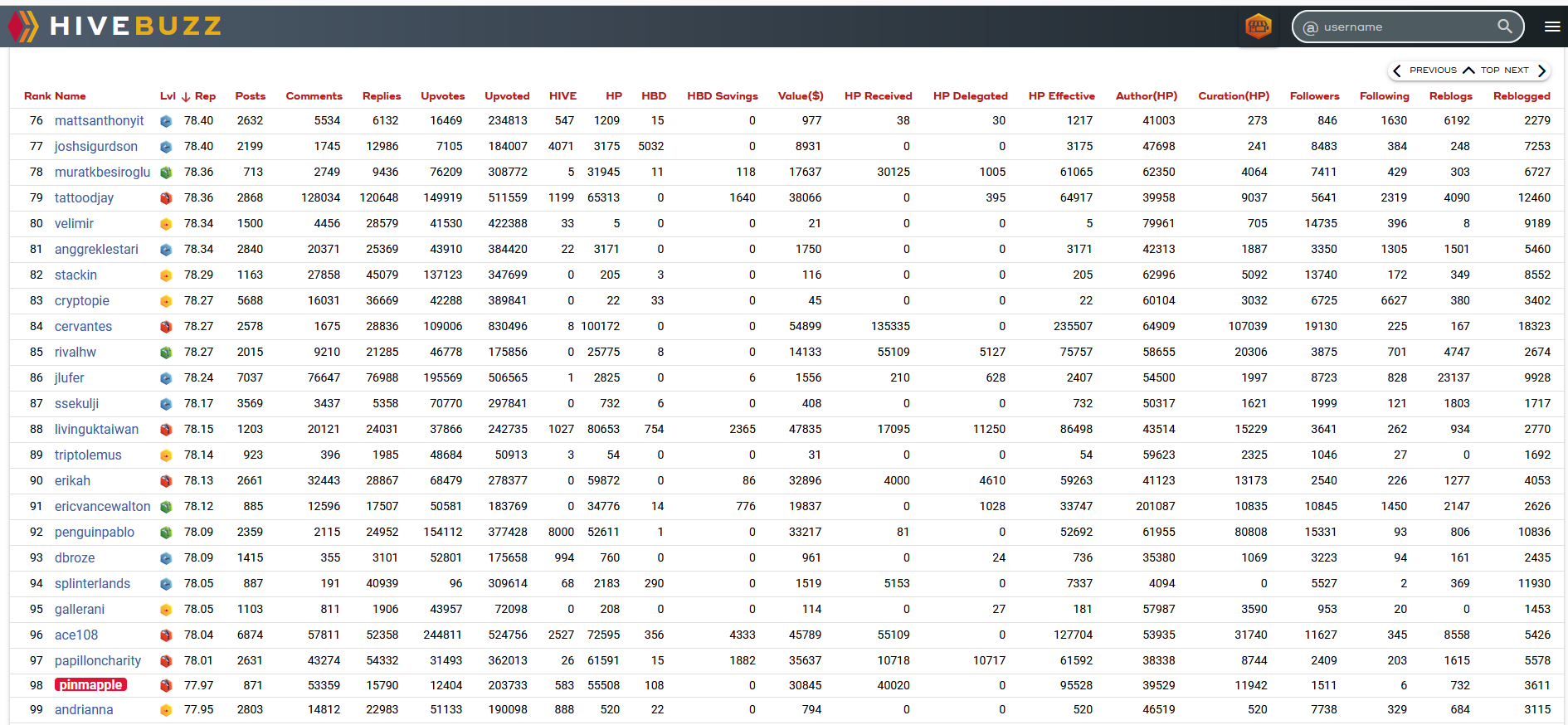Click ace108 Posts value 6874
This screenshot has height=725, width=1568.
[x=250, y=635]
